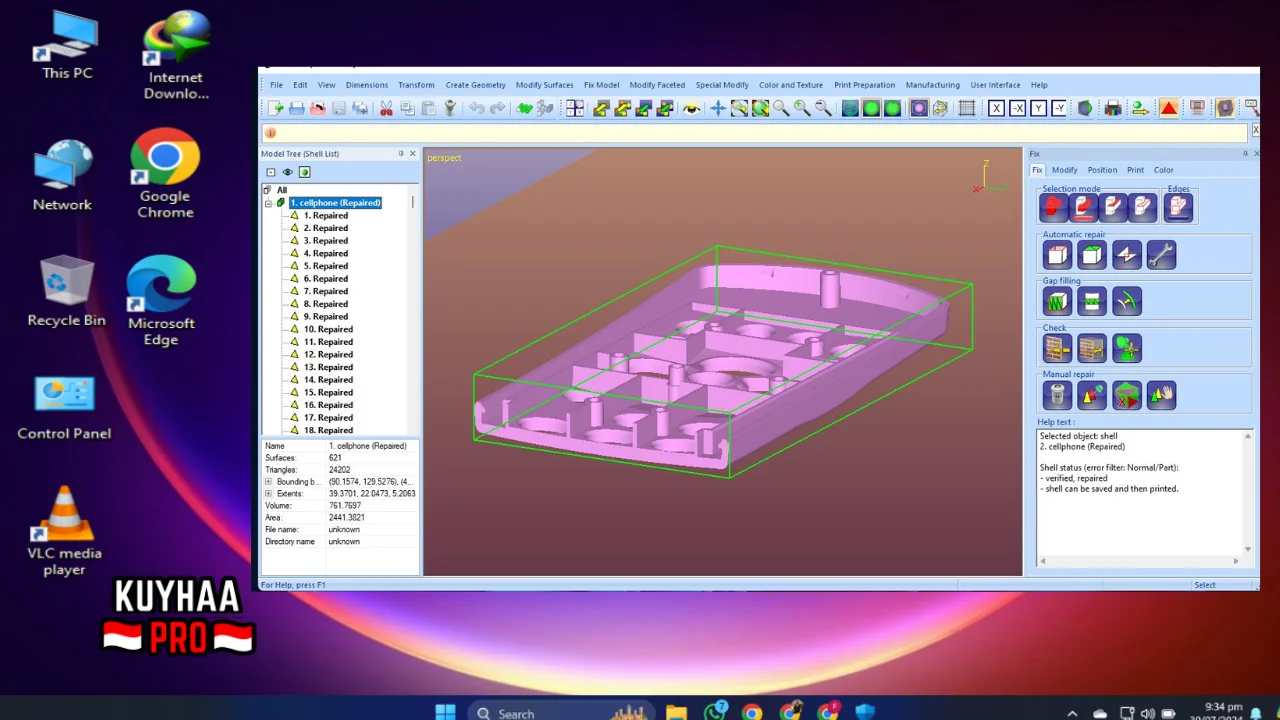Switch to the Position tab in Fix panel
The image size is (1280, 720).
1102,170
